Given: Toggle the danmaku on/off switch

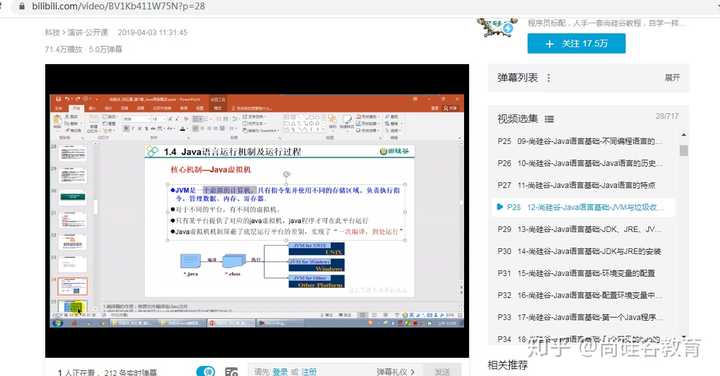Looking at the screenshot, I should click(x=205, y=371).
